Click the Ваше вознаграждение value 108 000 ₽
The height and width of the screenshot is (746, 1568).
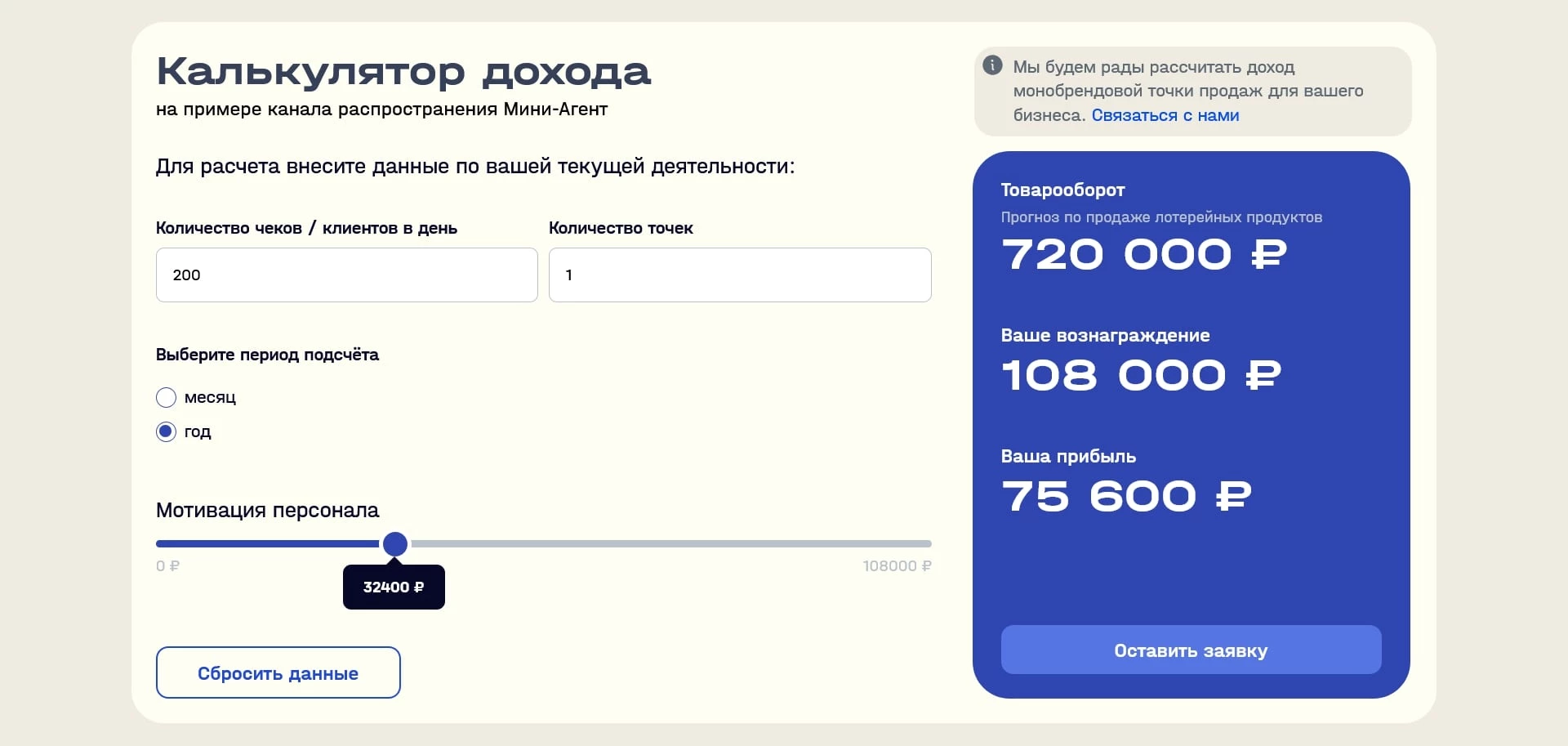point(1142,374)
